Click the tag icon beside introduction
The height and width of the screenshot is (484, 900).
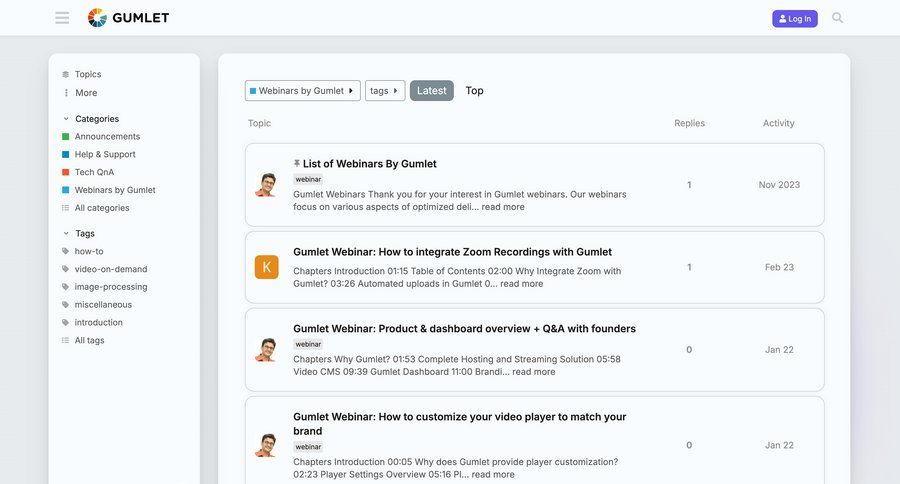coord(65,322)
